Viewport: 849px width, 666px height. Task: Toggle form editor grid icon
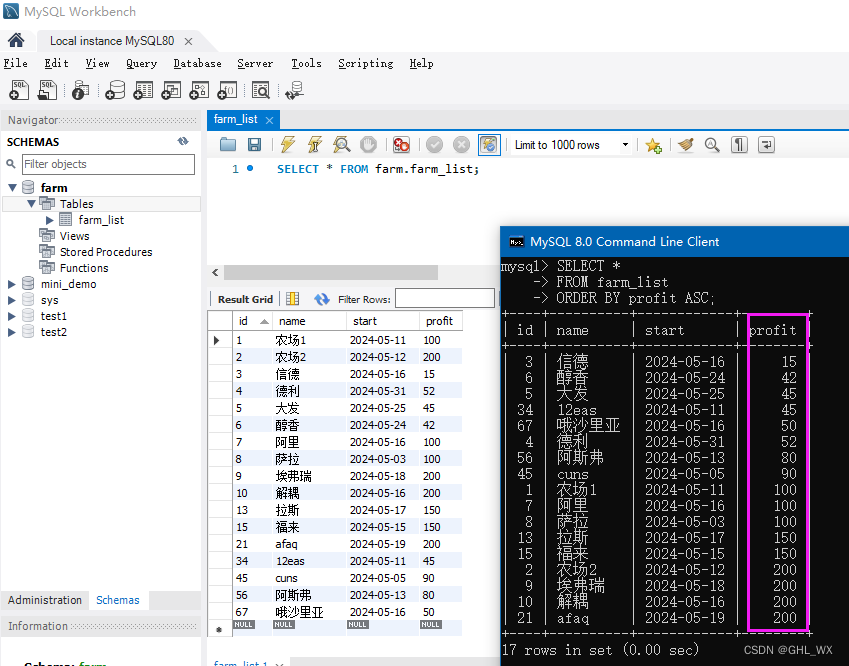(x=292, y=299)
